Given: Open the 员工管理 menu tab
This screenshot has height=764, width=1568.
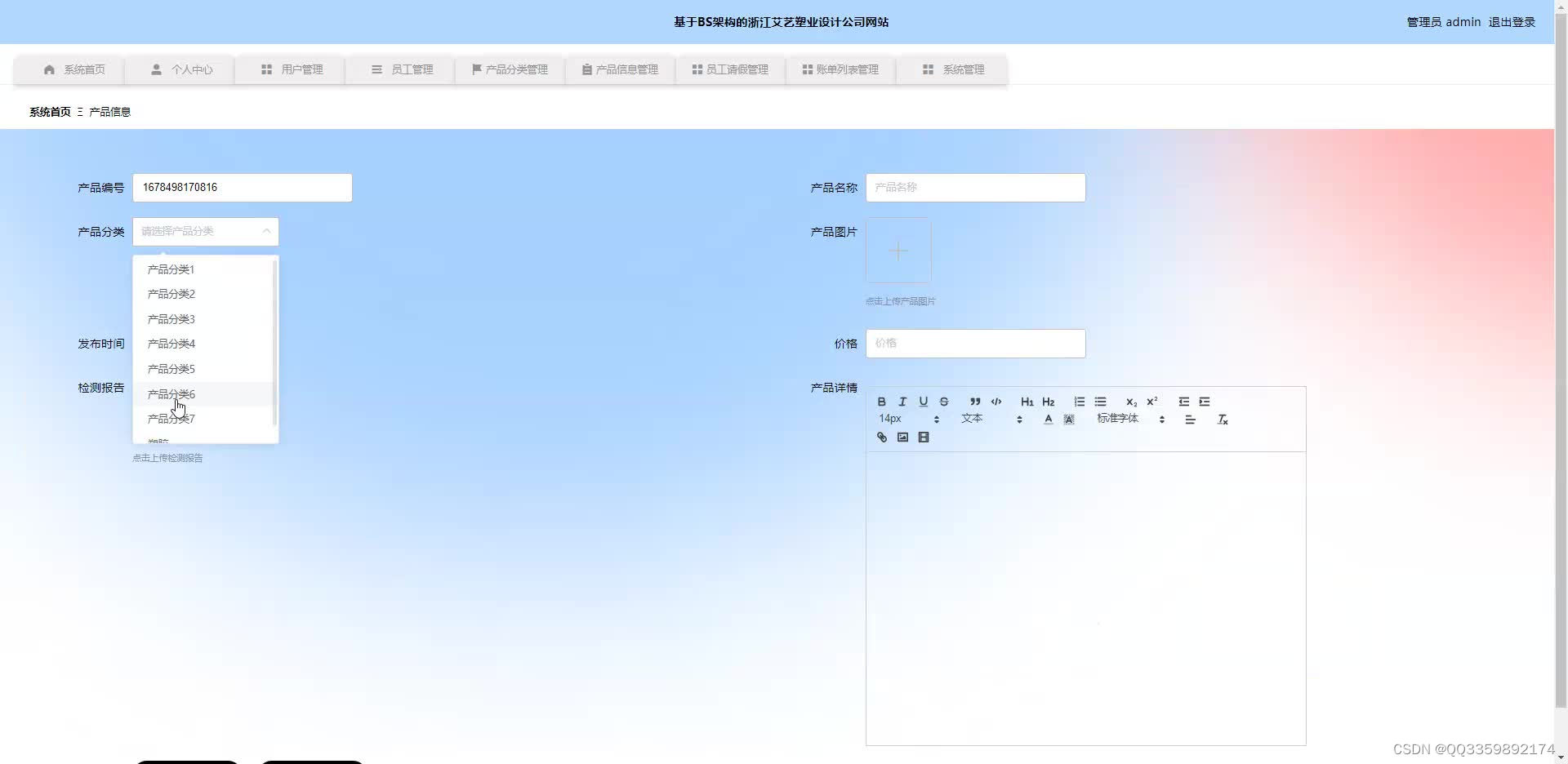Looking at the screenshot, I should click(400, 69).
